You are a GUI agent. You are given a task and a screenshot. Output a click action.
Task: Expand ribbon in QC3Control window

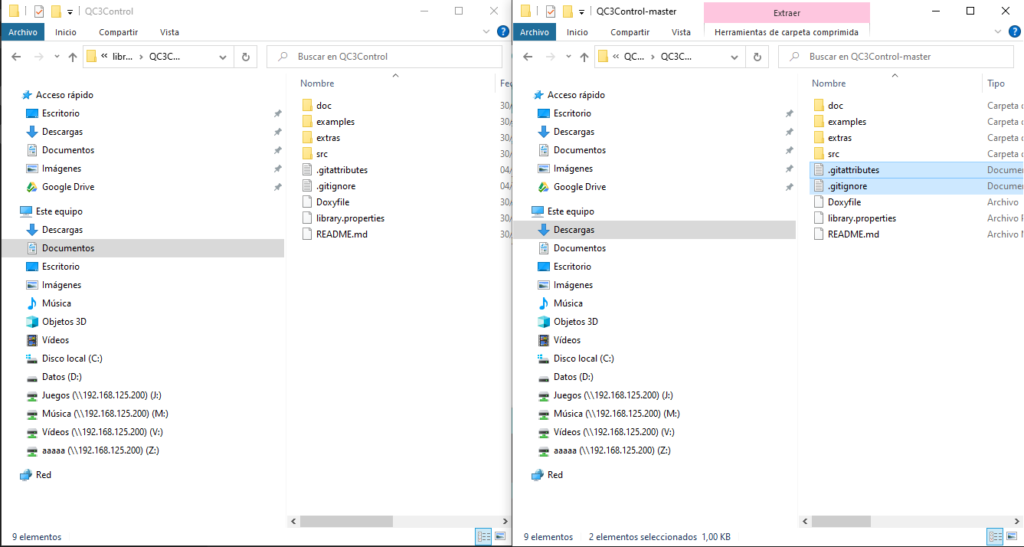point(486,31)
